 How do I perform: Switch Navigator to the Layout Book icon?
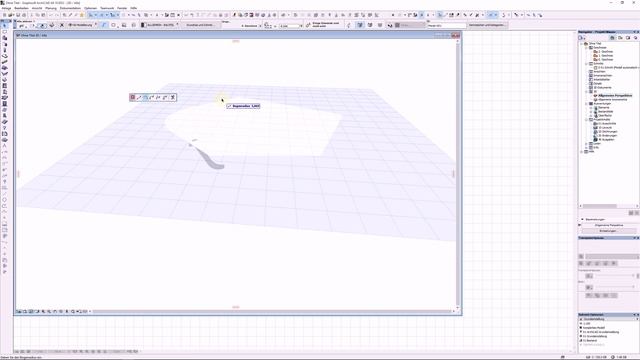tap(628, 38)
